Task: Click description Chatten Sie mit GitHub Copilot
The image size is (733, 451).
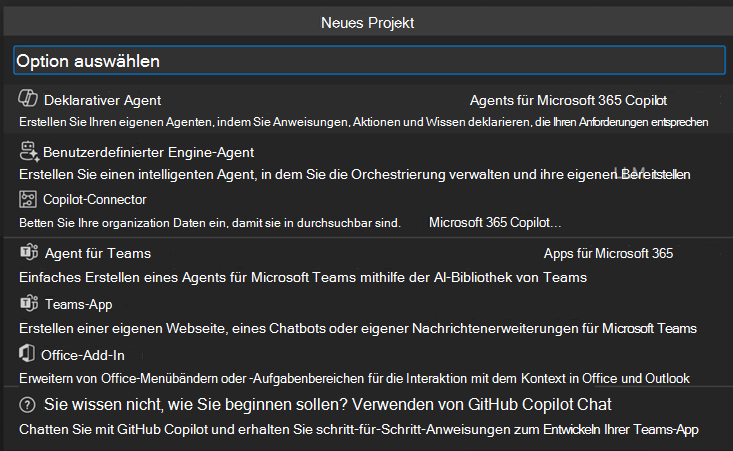Action: pos(359,430)
